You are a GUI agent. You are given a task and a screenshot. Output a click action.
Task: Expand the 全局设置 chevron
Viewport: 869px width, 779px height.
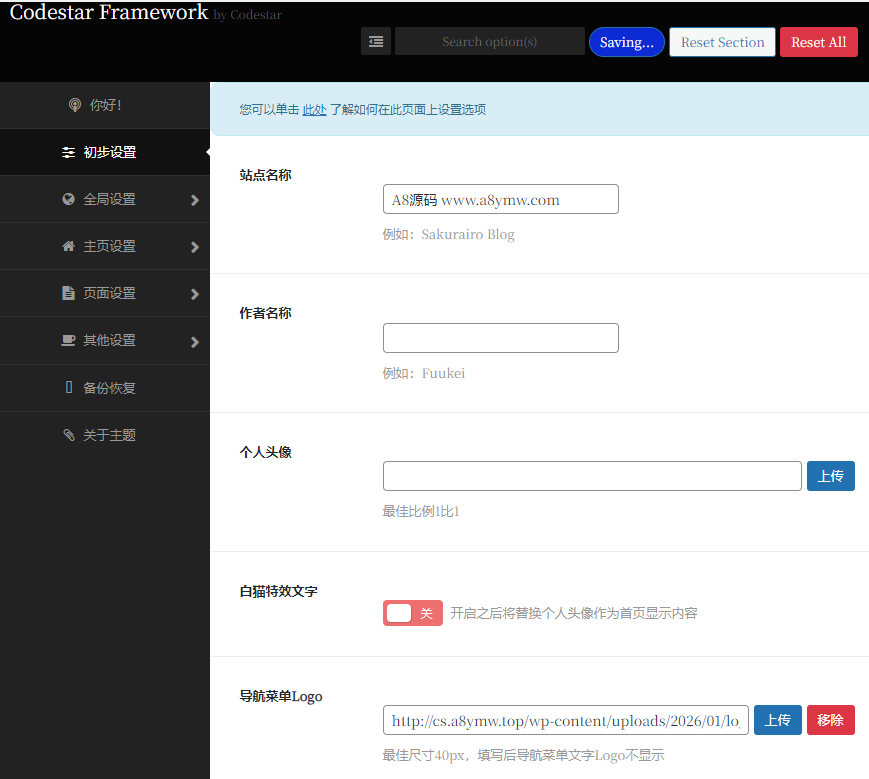click(195, 199)
